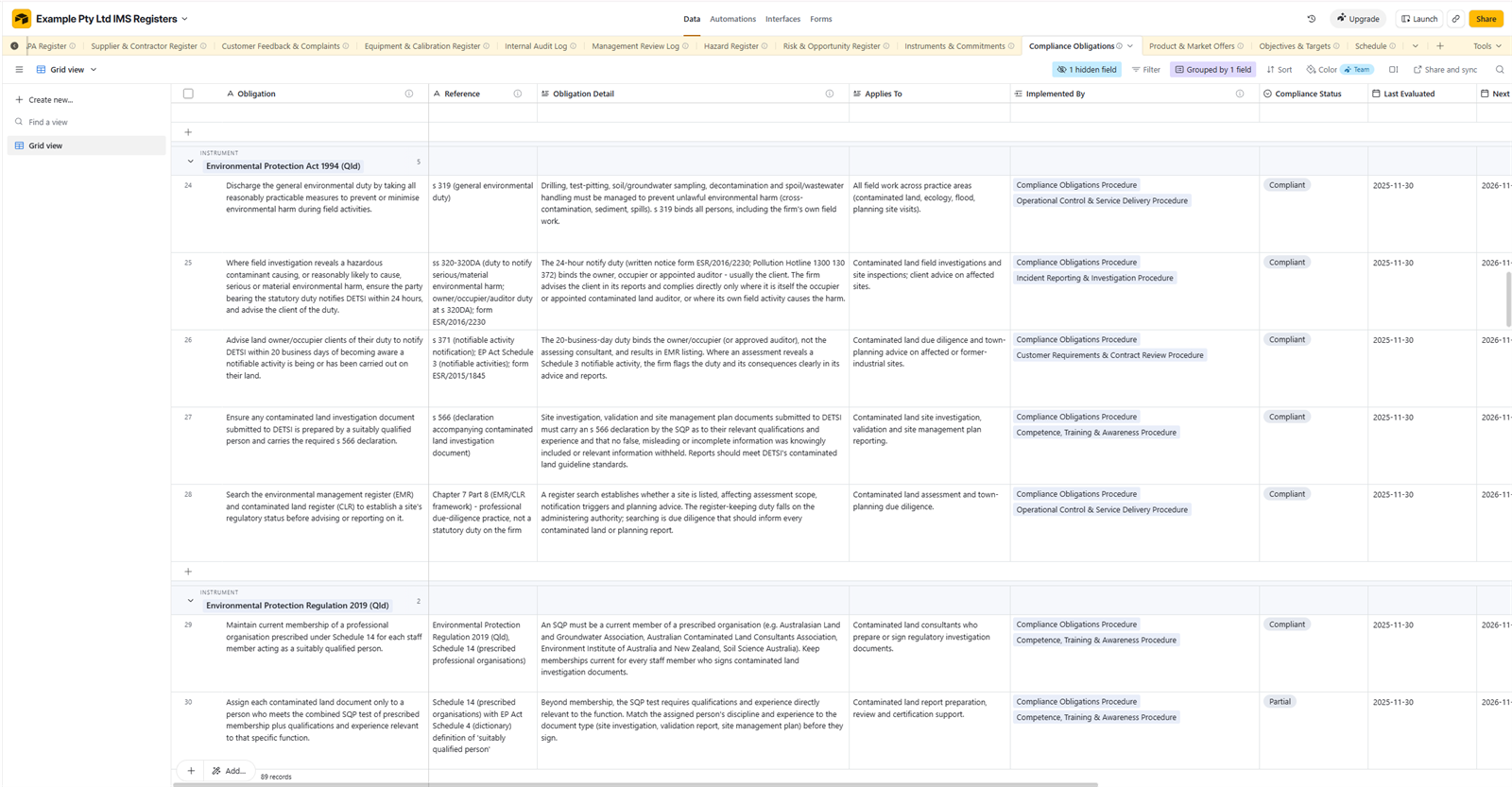Click Compliance Status column header

(1314, 94)
